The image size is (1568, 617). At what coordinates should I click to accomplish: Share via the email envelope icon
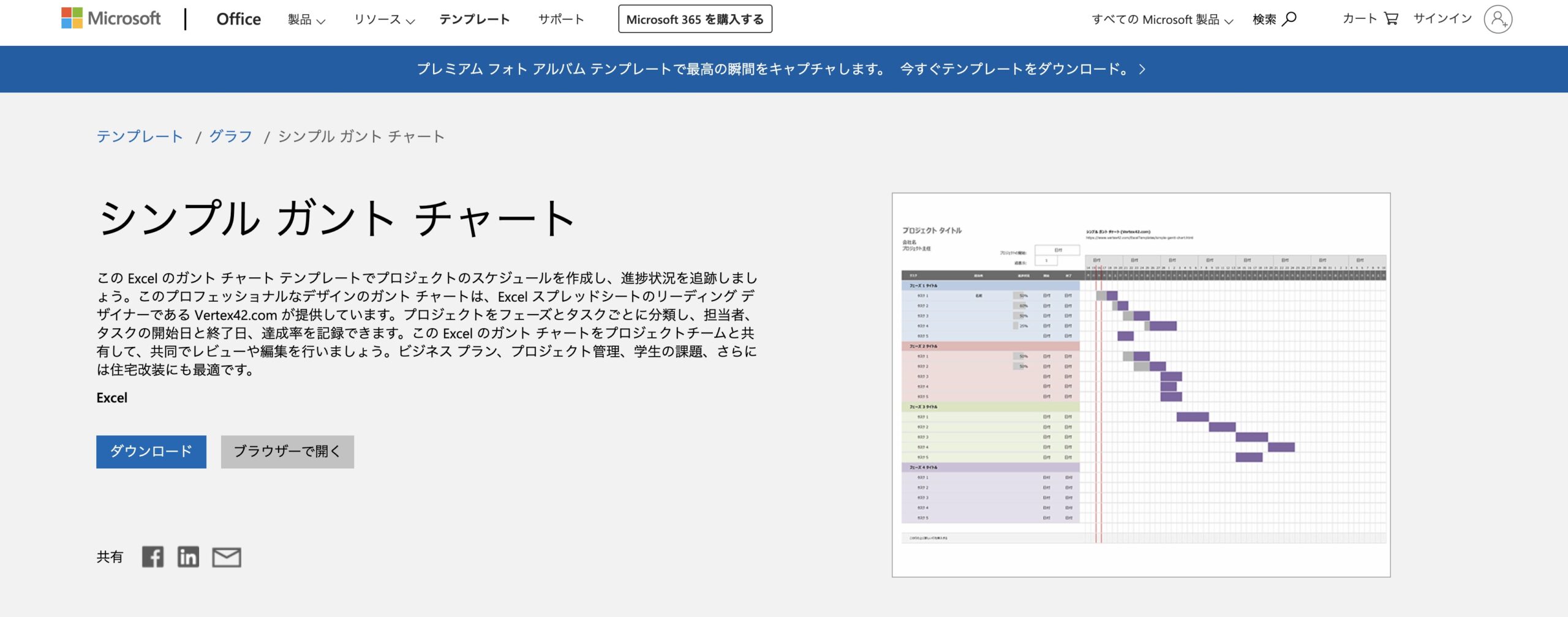point(227,557)
